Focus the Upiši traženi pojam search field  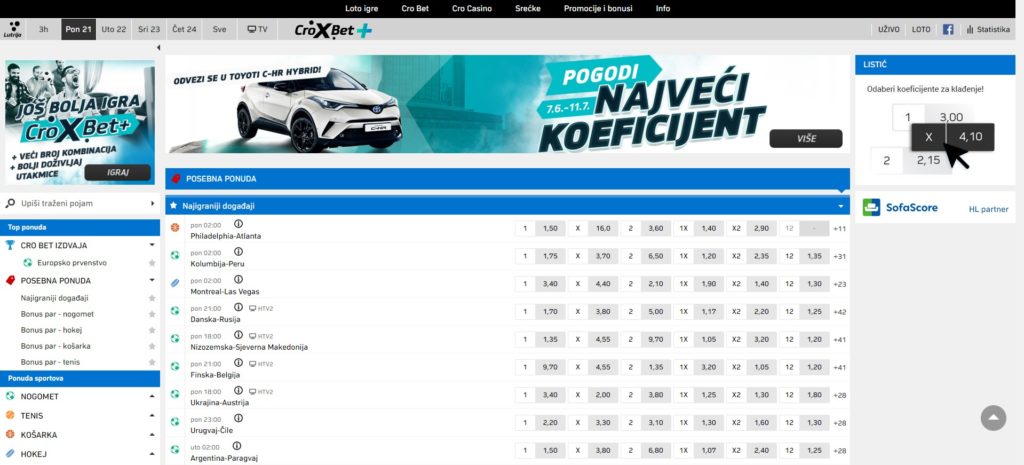point(80,204)
